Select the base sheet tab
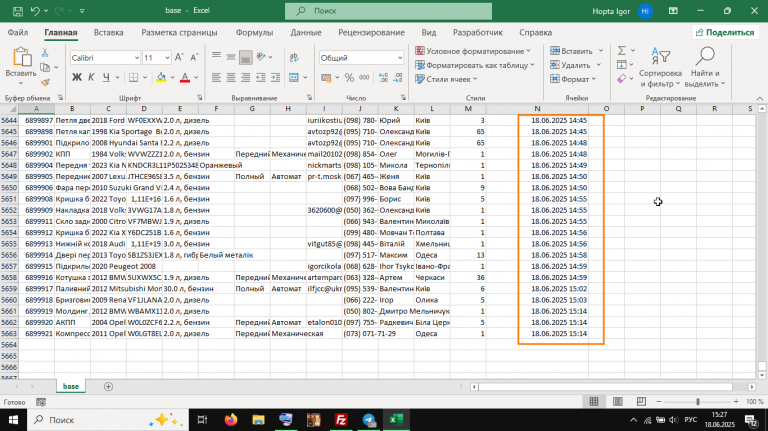 pos(71,386)
